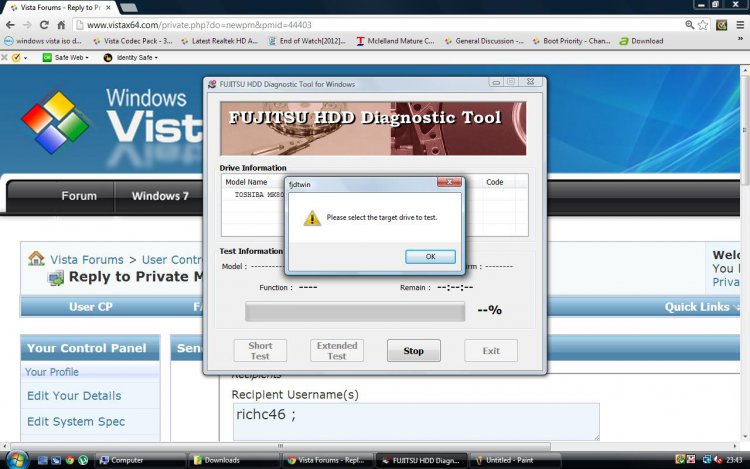Click the Extended Test button
The image size is (750, 469).
[337, 350]
